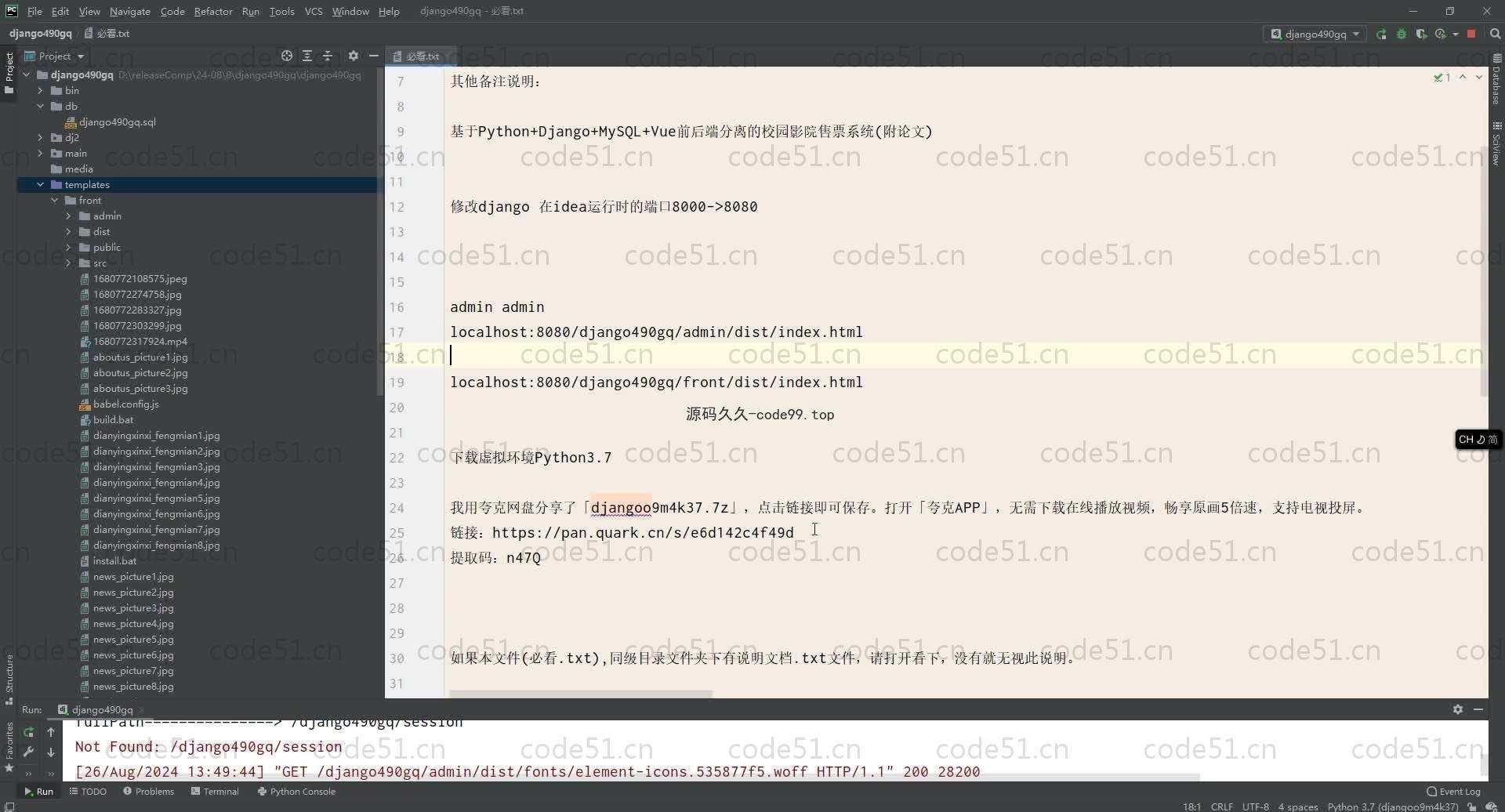Open the VCS menu
Viewport: 1505px width, 812px height.
point(314,11)
